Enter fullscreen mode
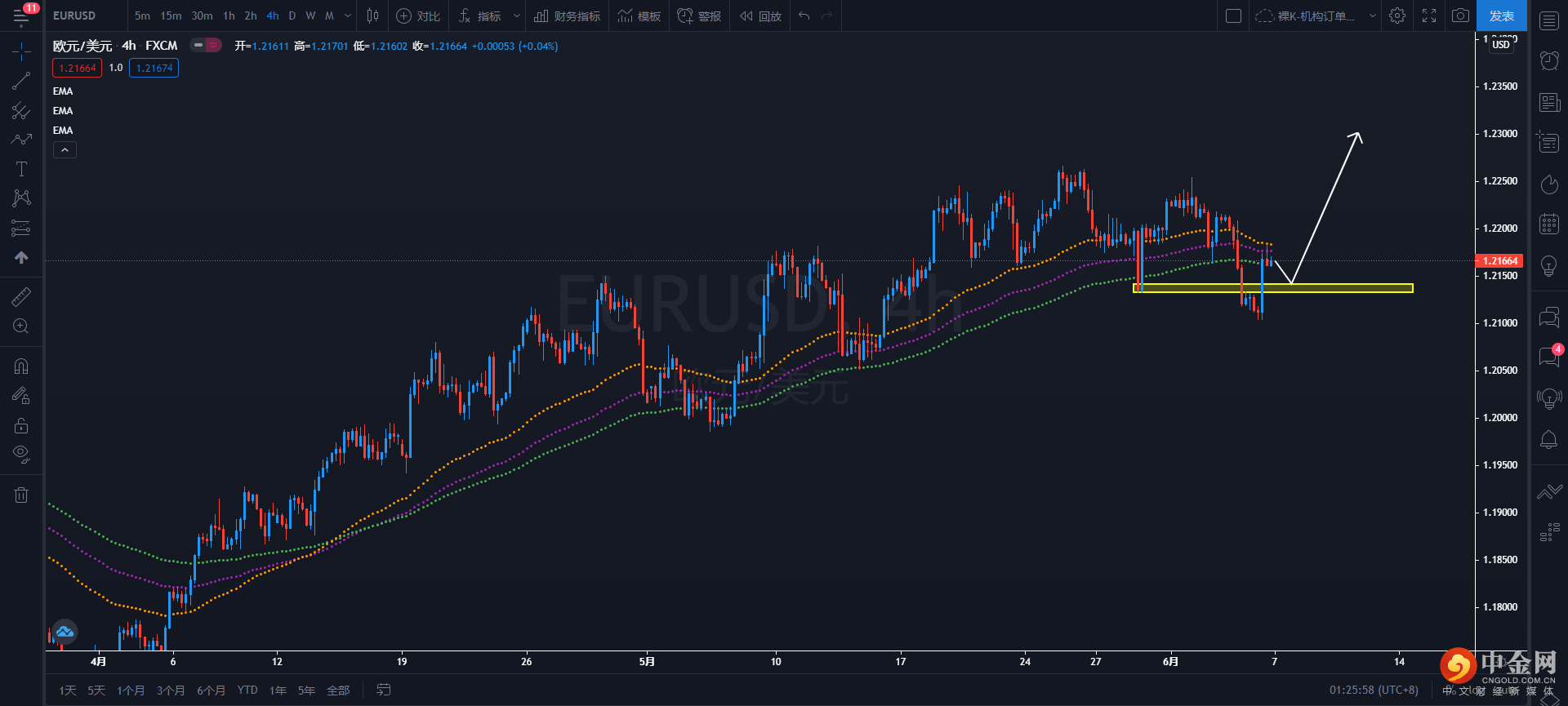Image resolution: width=1568 pixels, height=706 pixels. click(1429, 16)
